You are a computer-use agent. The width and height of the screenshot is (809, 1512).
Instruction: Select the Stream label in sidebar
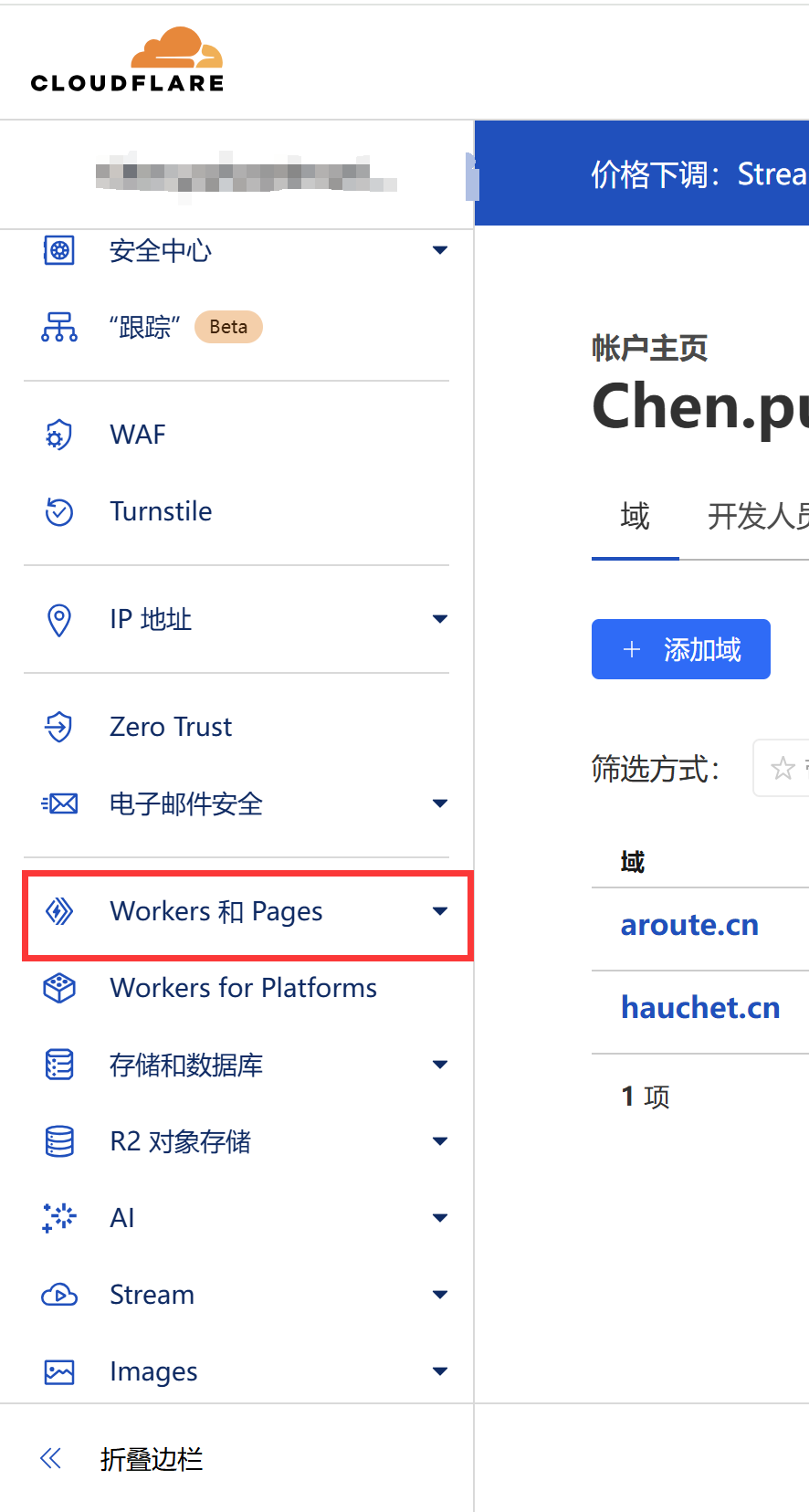click(152, 1295)
